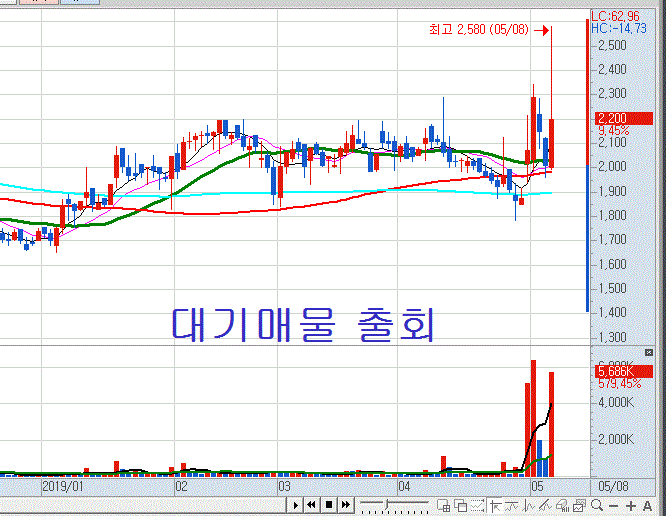
Task: Click the plus zoom-in icon
Action: pos(630,506)
